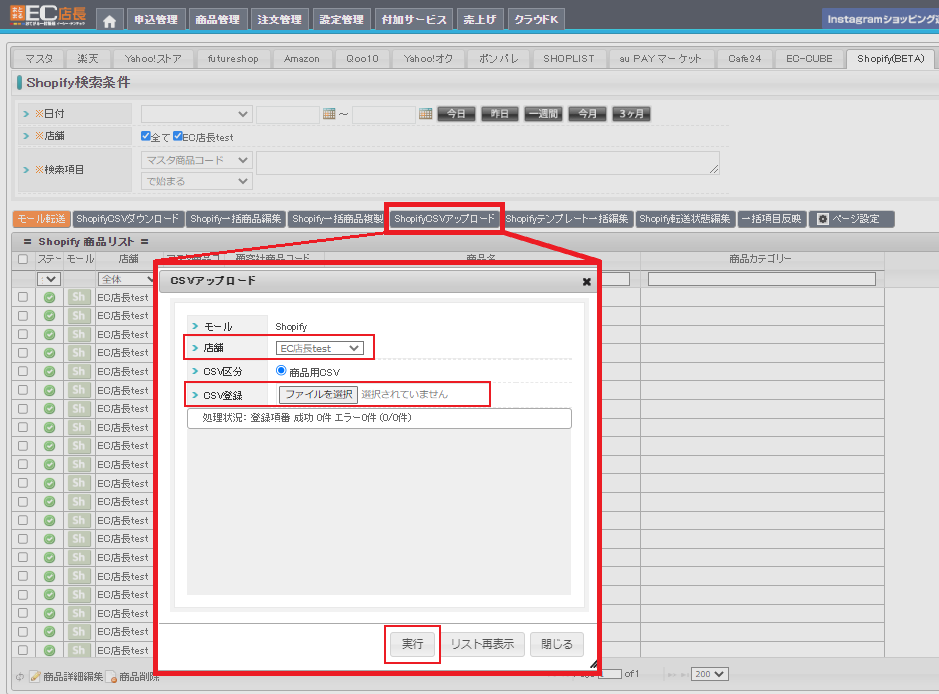Select 商品用CSV radio button
The image size is (939, 694).
click(x=281, y=371)
